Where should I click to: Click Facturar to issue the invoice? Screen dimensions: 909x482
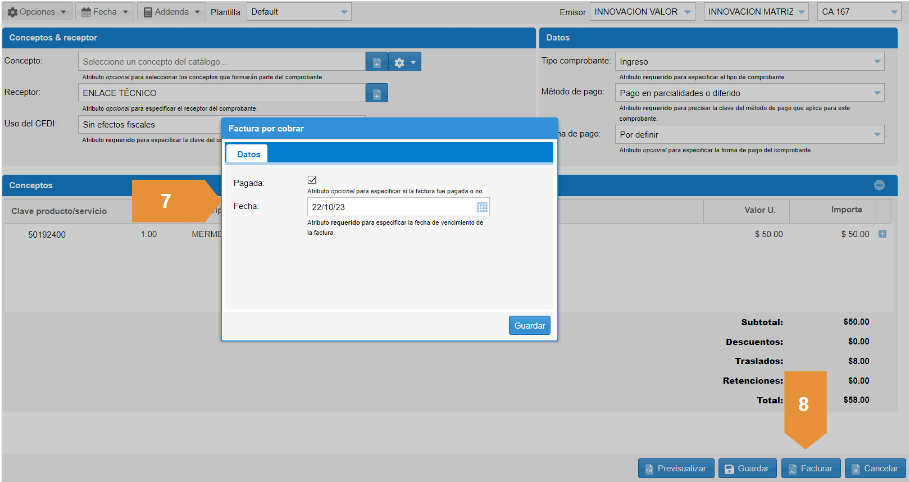(811, 468)
